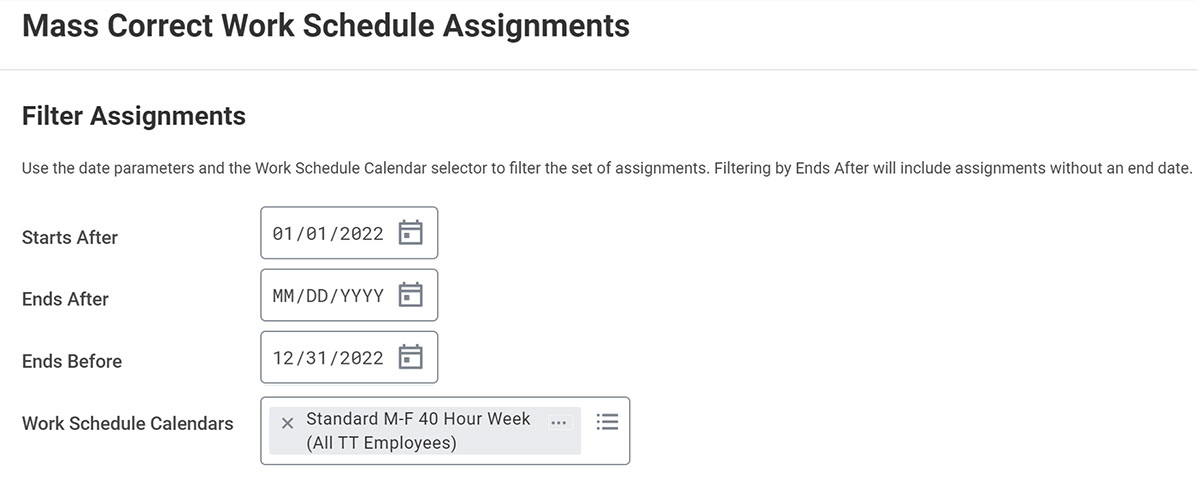Click the Starts After label
The image size is (1200, 480).
click(x=70, y=237)
